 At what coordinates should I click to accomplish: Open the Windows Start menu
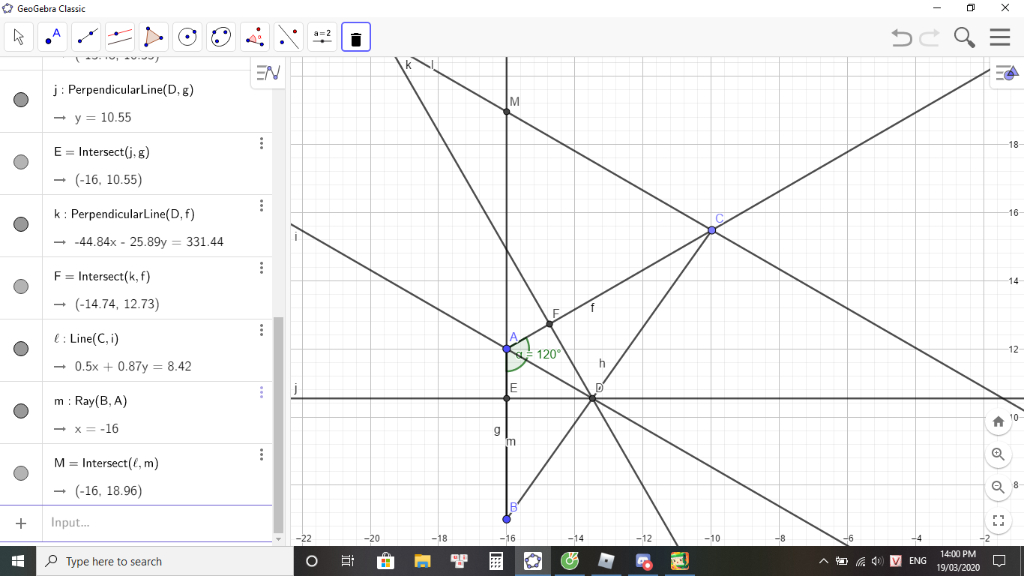tap(18, 561)
